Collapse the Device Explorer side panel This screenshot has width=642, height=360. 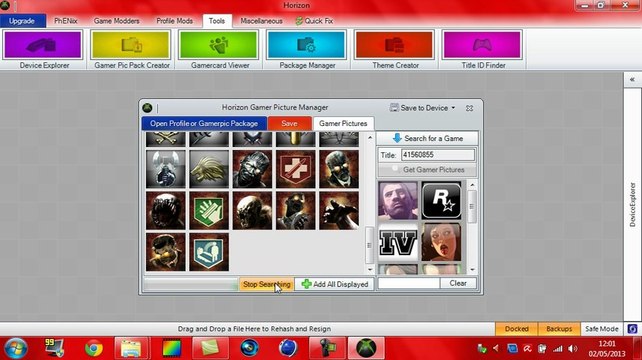[633, 79]
